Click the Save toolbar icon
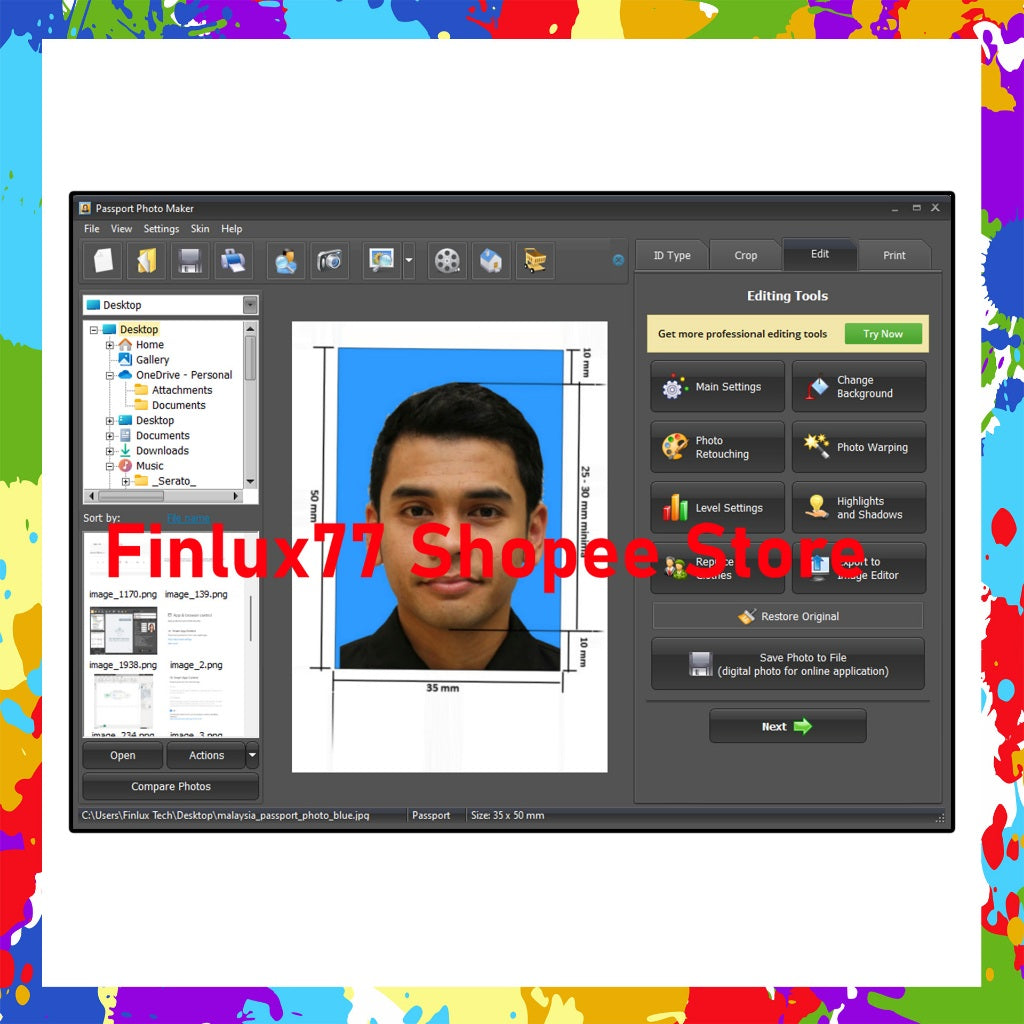 (189, 260)
